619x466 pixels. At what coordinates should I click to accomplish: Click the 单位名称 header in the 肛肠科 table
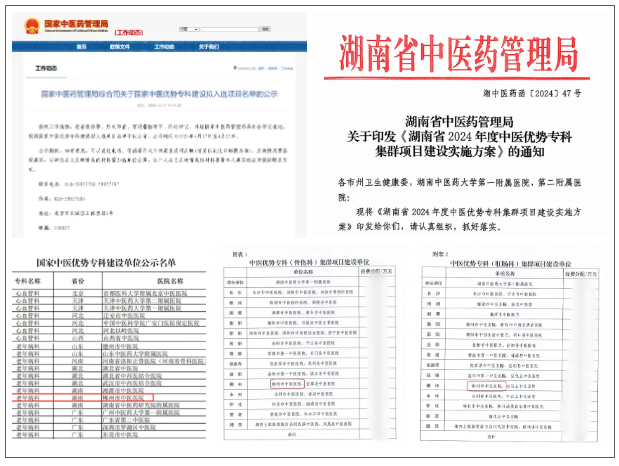click(505, 273)
